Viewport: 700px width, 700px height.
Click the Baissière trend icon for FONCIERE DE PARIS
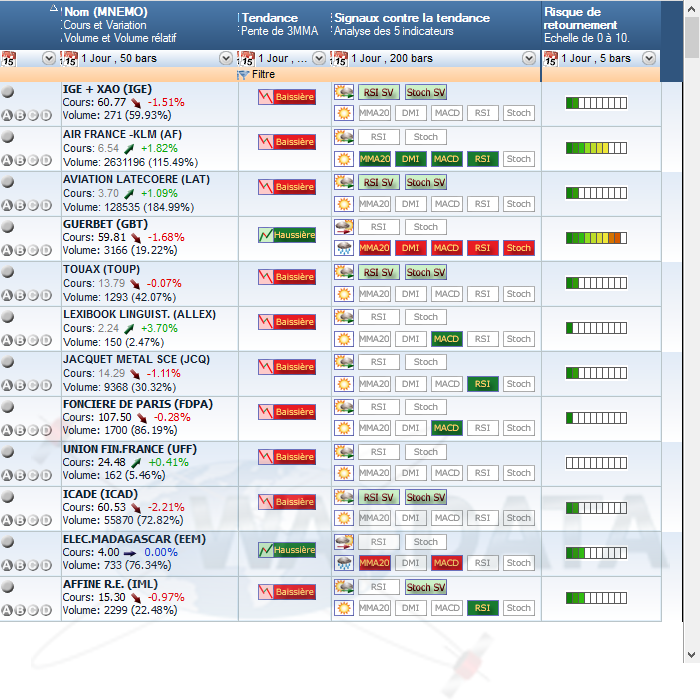click(x=287, y=412)
